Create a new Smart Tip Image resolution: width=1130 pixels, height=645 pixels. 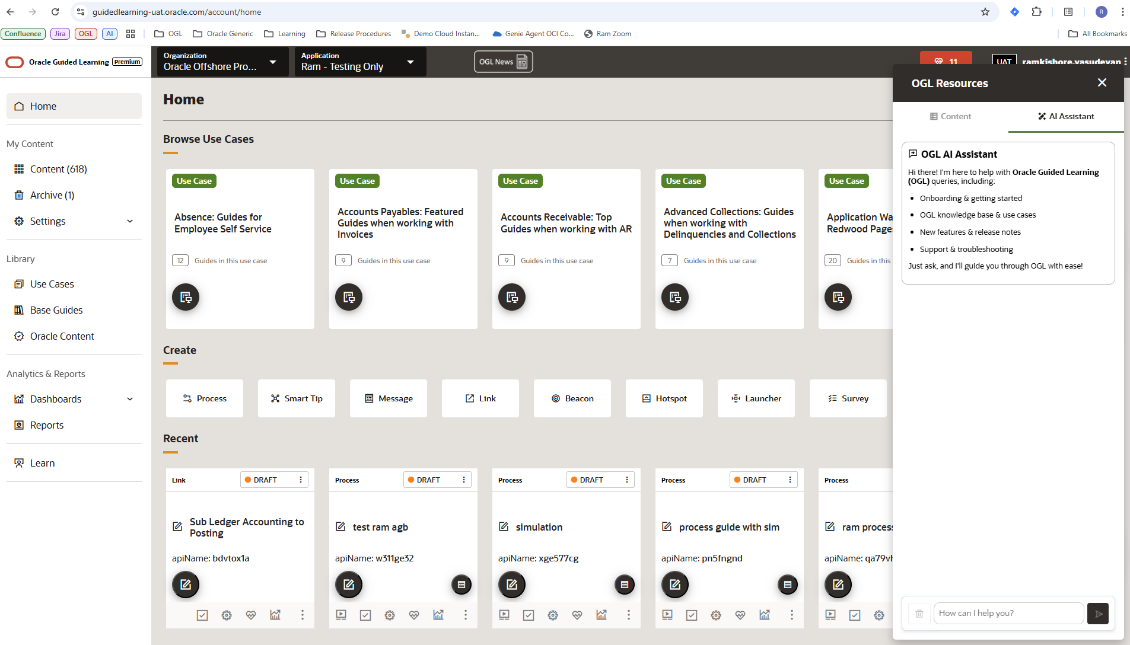[296, 399]
